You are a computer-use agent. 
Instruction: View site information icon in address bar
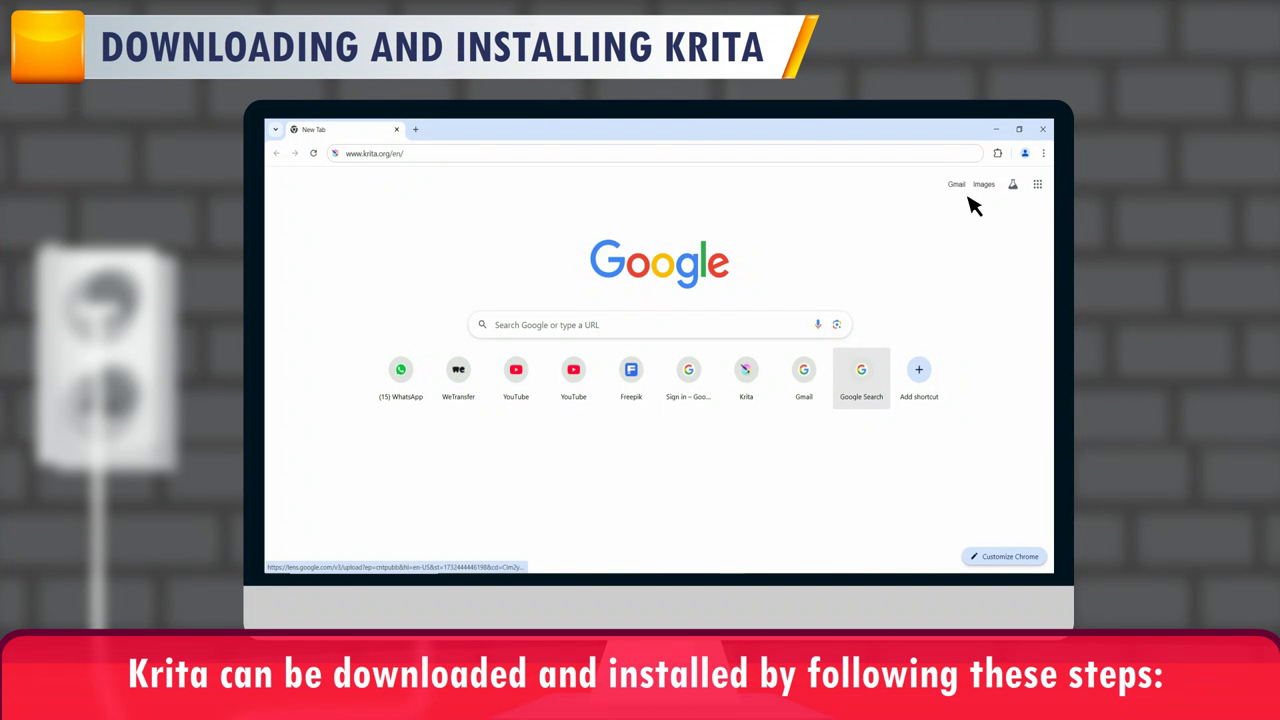335,153
